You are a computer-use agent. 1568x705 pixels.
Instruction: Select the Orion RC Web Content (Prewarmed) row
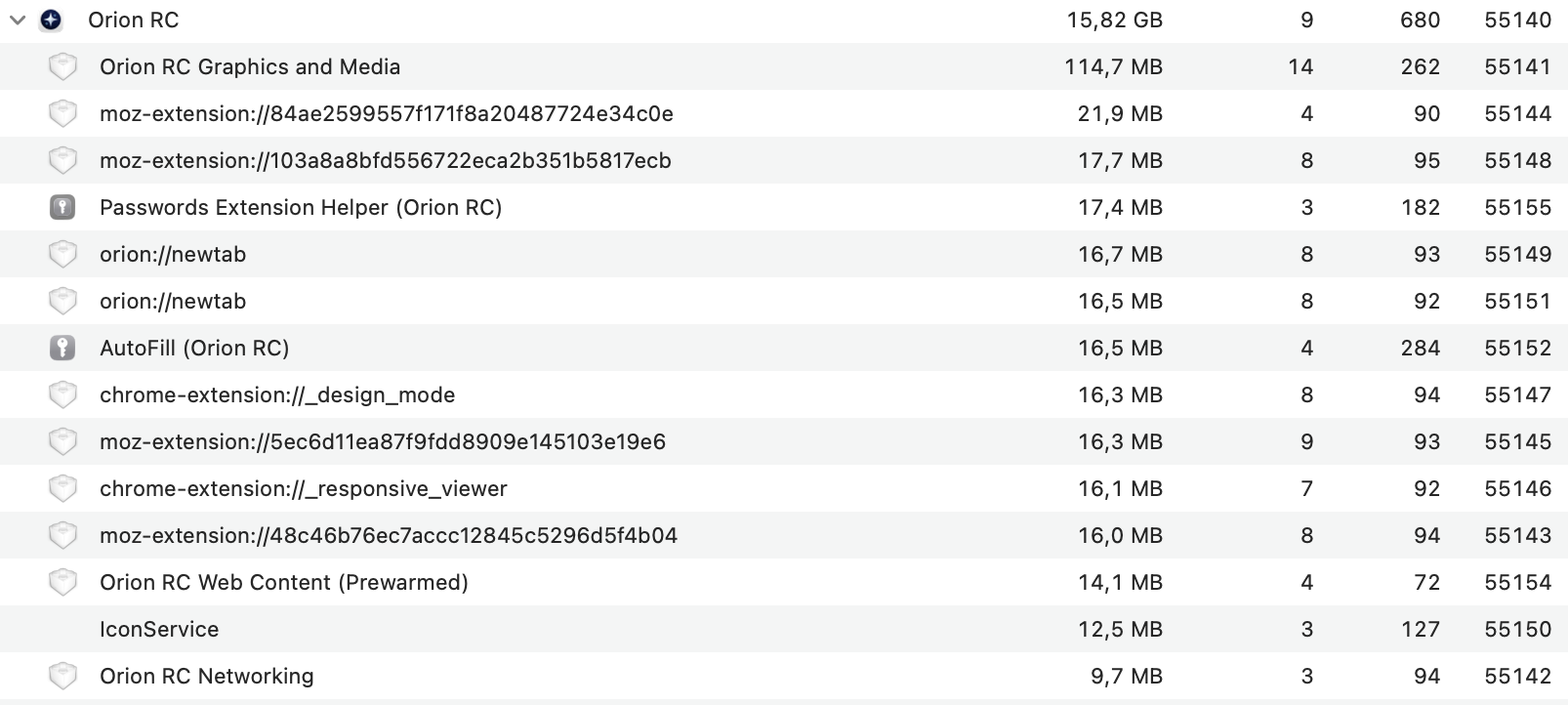click(283, 582)
